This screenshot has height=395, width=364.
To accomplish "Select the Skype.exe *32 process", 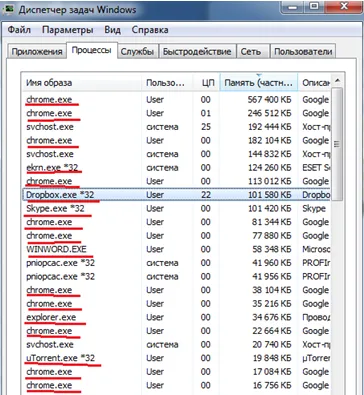I will 177,208.
